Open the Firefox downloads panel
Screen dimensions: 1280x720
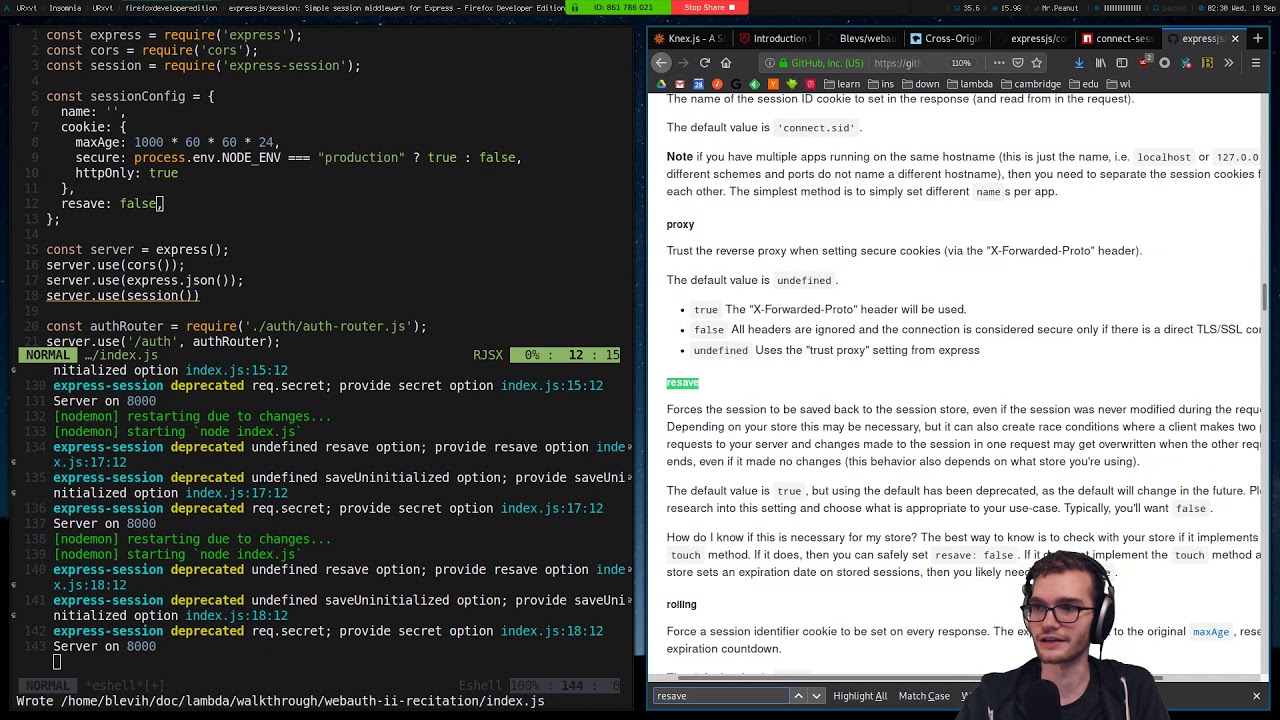(1079, 63)
